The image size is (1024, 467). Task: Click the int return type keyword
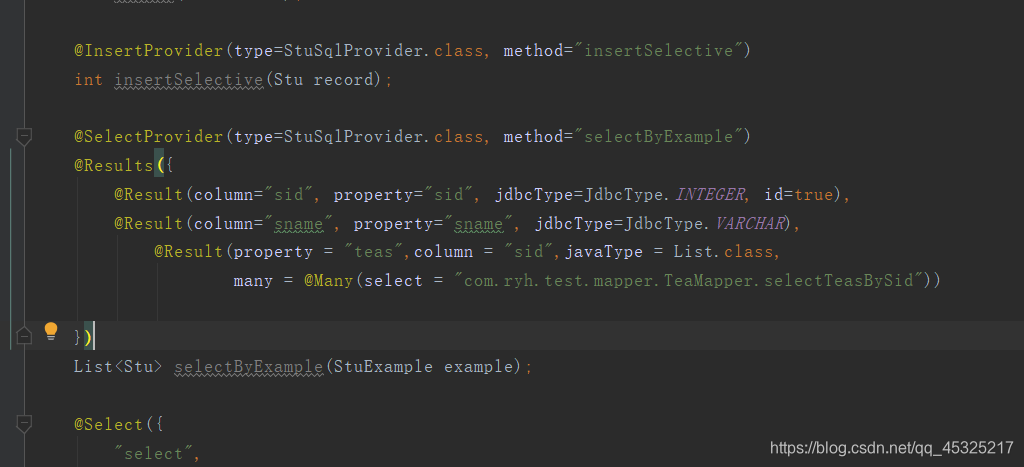[89, 80]
